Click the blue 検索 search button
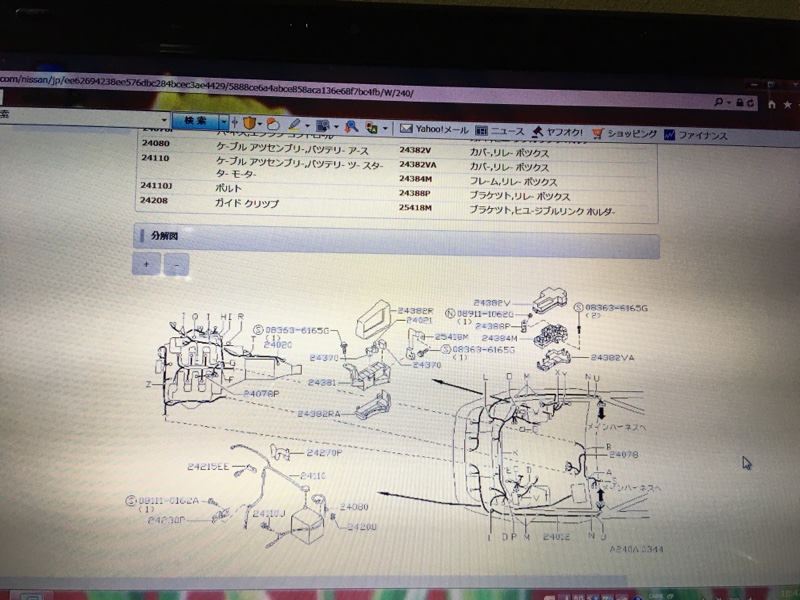The image size is (800, 600). pyautogui.click(x=195, y=121)
